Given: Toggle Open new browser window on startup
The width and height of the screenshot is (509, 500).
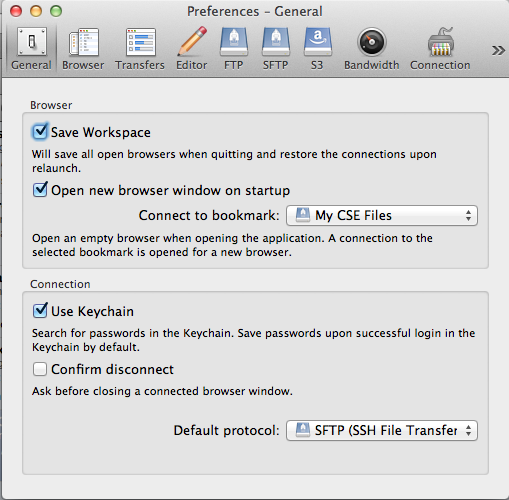Looking at the screenshot, I should pos(40,190).
